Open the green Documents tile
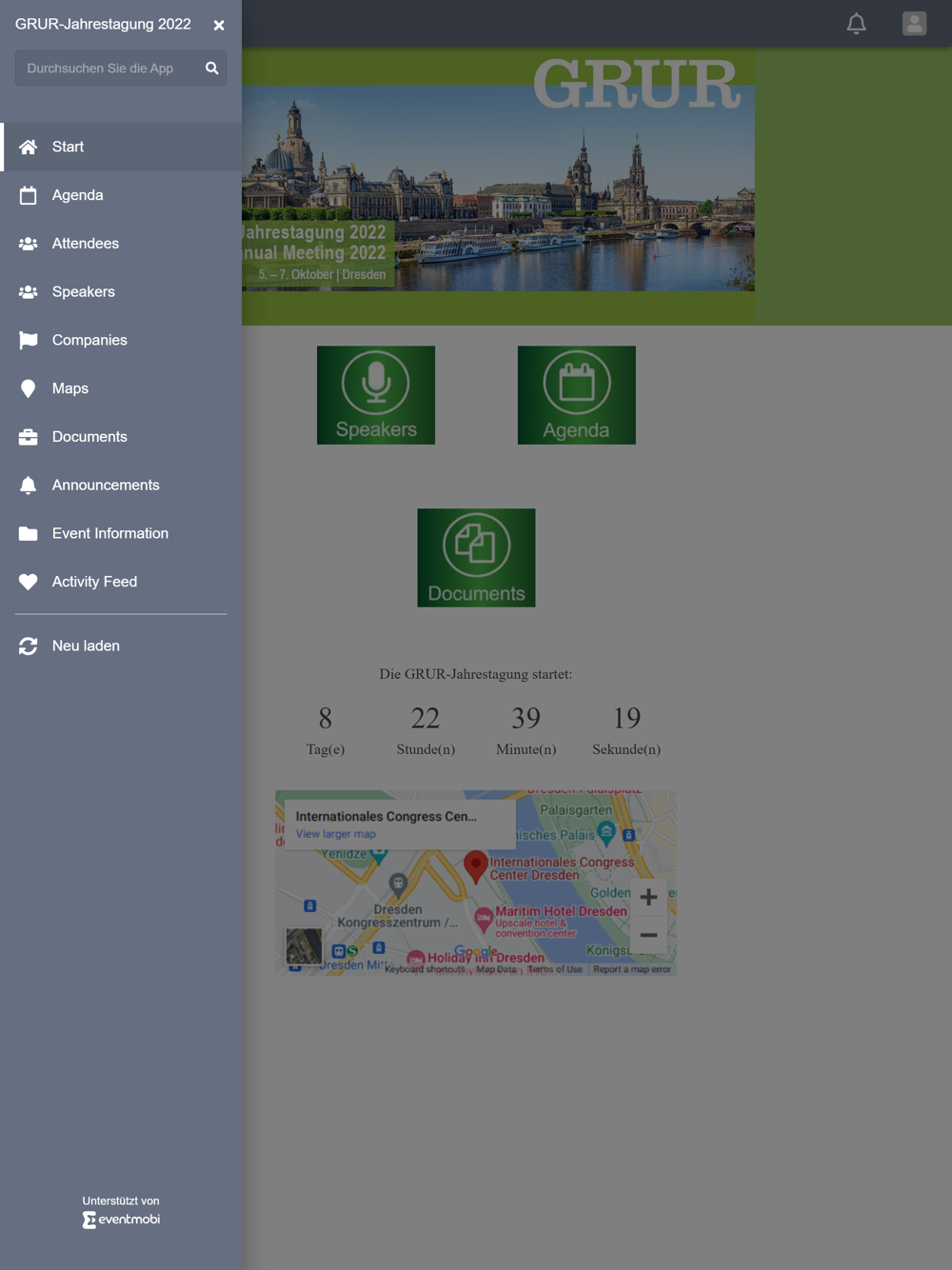The image size is (952, 1270). [476, 558]
